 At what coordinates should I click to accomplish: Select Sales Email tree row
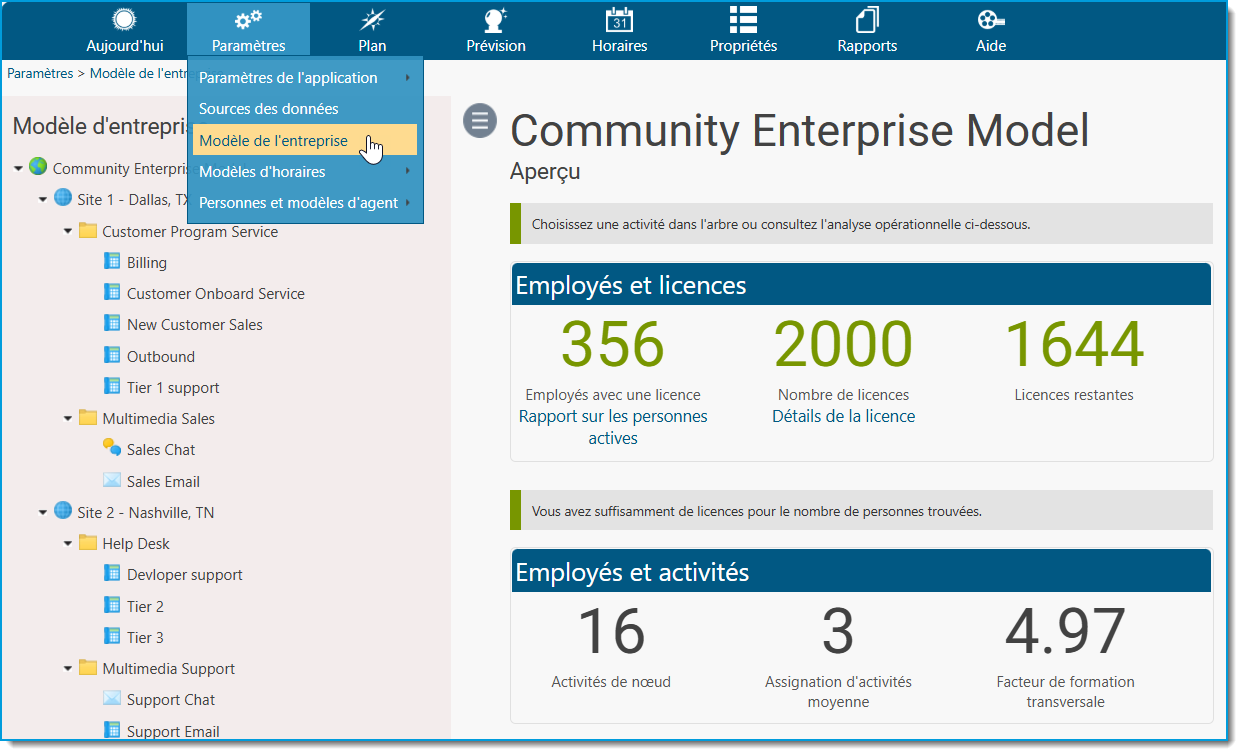click(x=163, y=482)
